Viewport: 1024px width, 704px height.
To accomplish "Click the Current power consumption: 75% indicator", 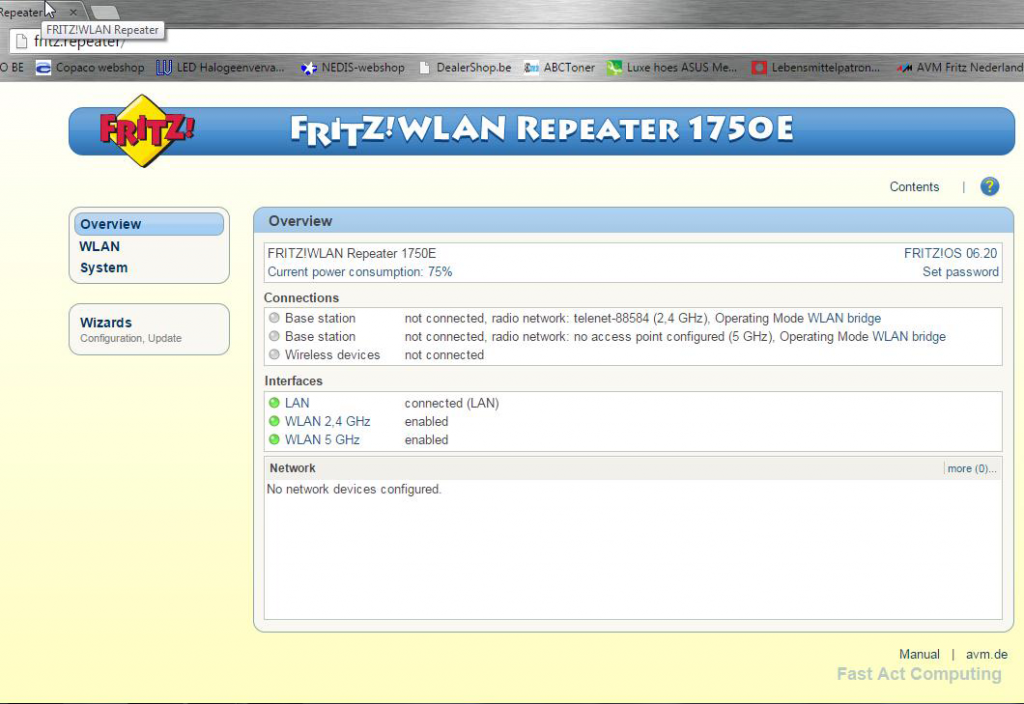I will (358, 271).
